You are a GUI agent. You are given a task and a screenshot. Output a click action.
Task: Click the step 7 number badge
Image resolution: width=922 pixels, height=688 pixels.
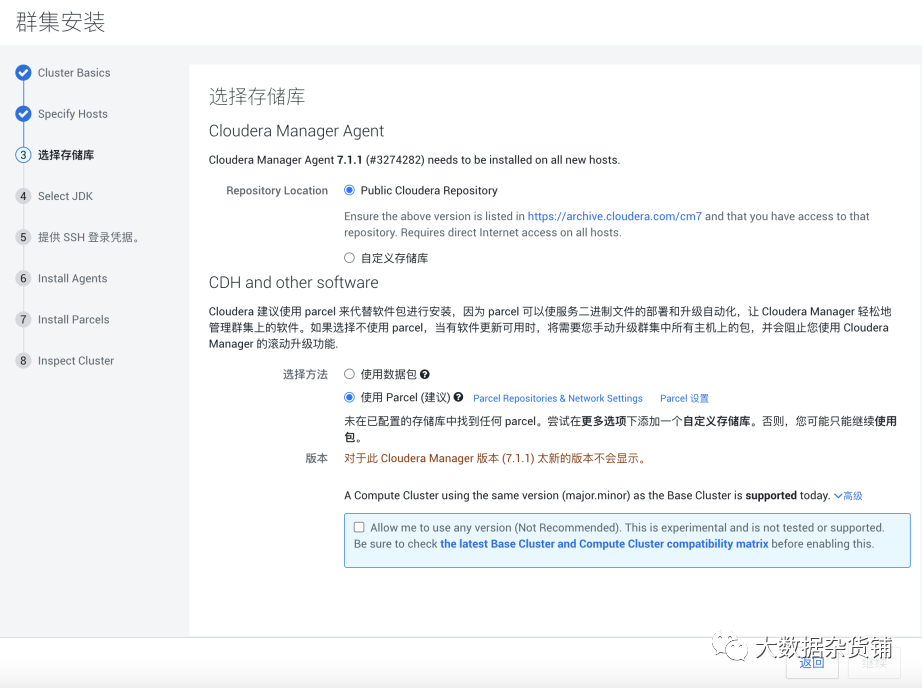pyautogui.click(x=23, y=320)
